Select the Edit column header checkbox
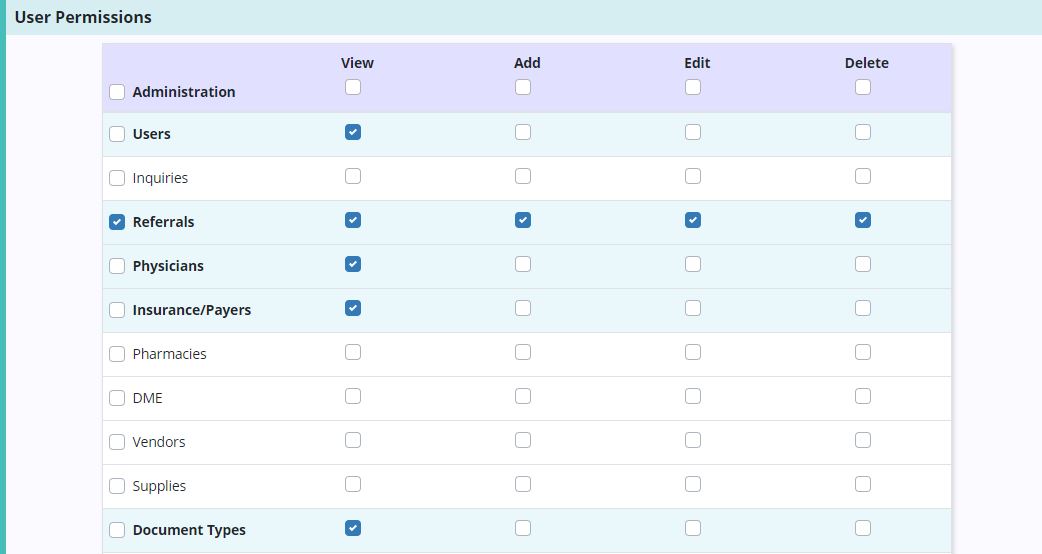 (x=693, y=87)
